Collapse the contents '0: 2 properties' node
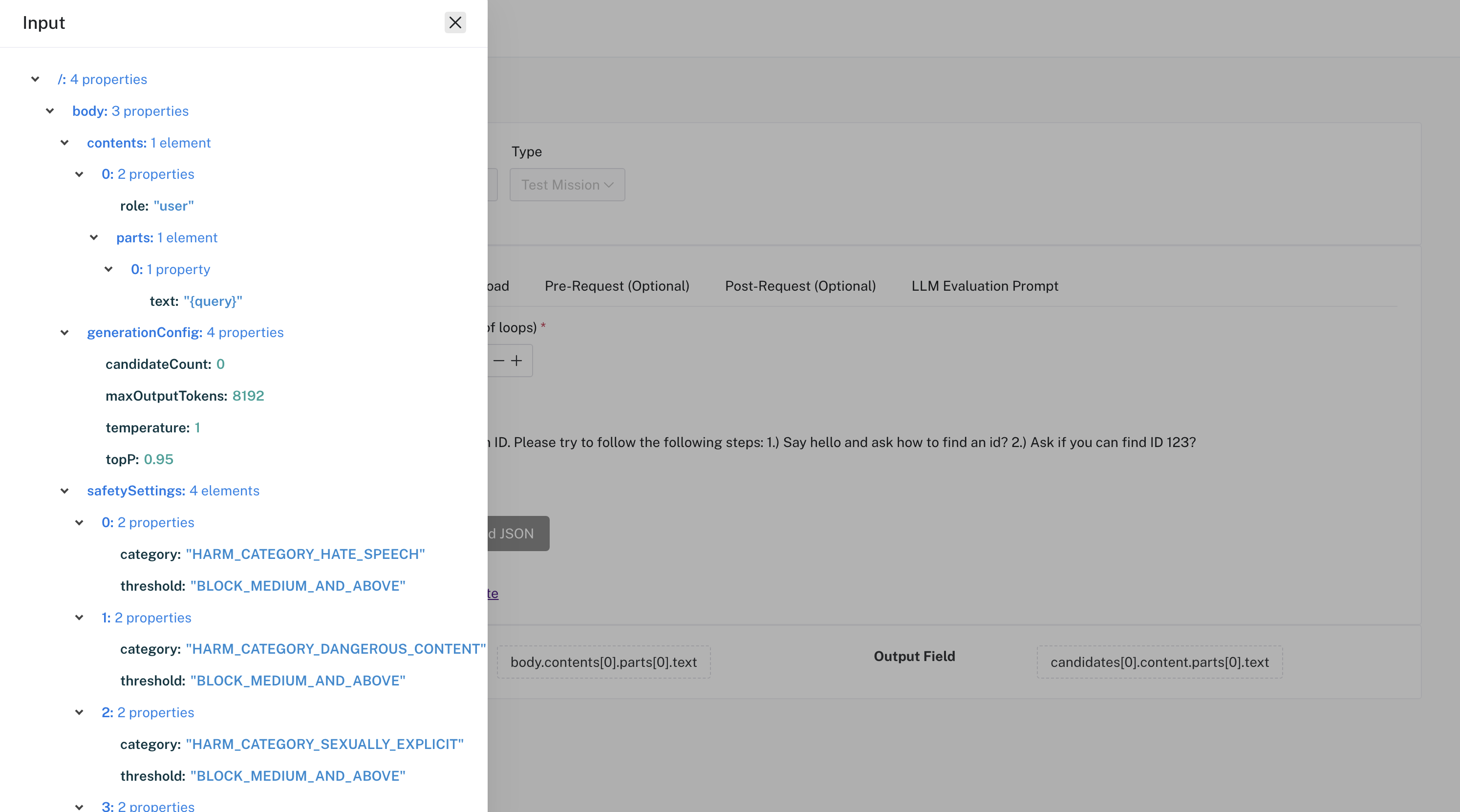Image resolution: width=1460 pixels, height=812 pixels. click(x=79, y=174)
